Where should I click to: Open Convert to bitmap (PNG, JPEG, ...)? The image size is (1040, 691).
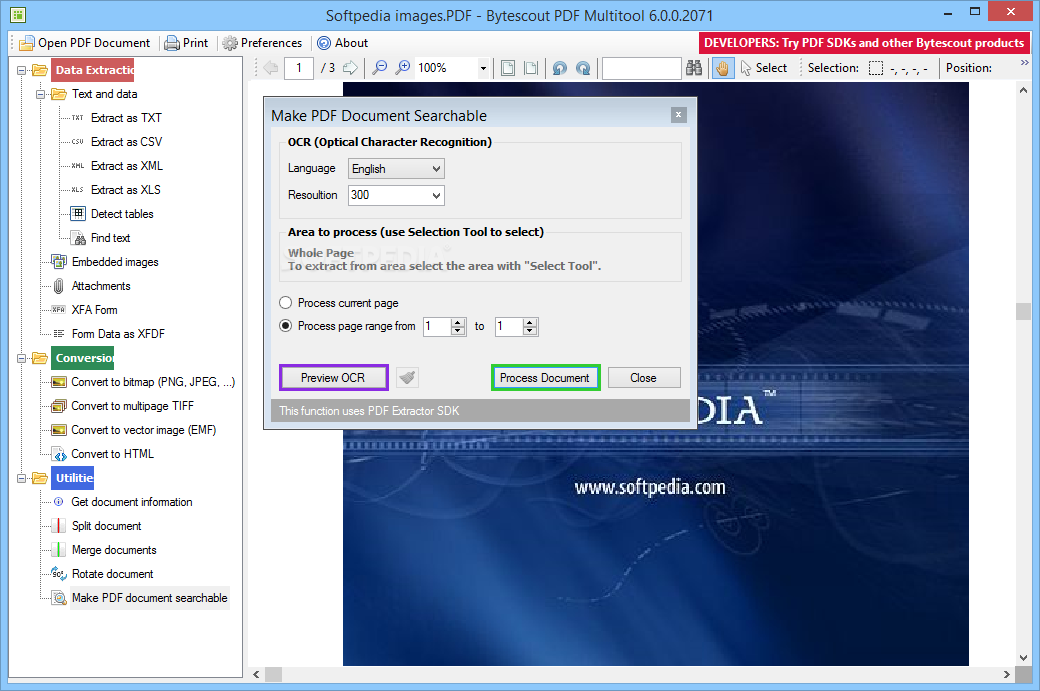(x=153, y=382)
